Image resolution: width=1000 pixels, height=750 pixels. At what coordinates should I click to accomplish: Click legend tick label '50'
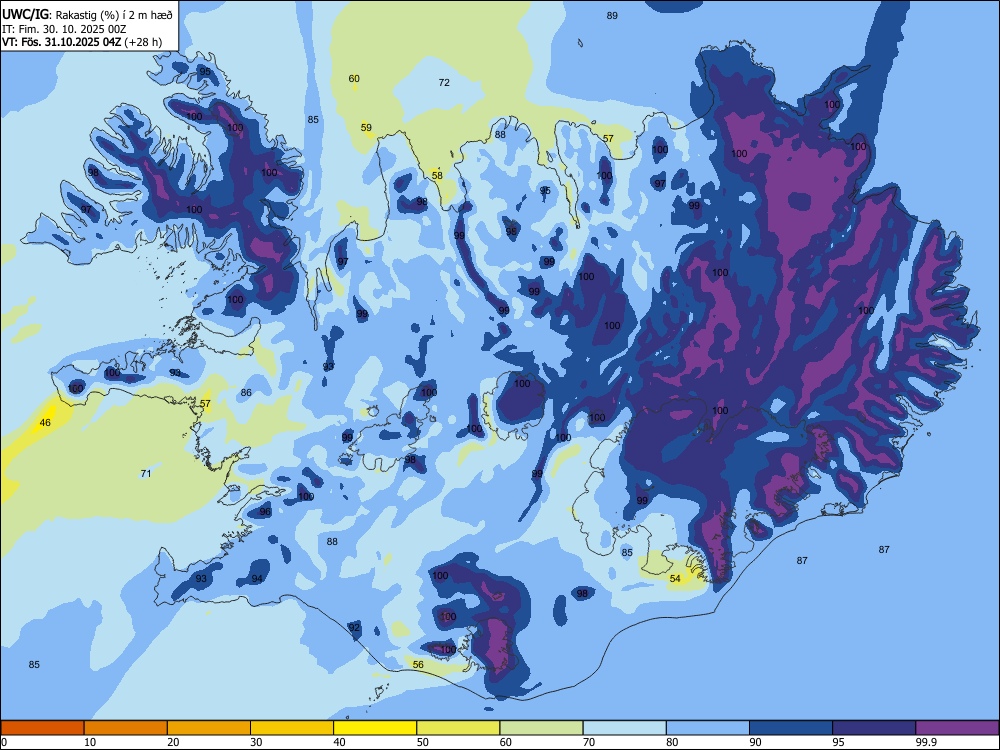coord(423,742)
